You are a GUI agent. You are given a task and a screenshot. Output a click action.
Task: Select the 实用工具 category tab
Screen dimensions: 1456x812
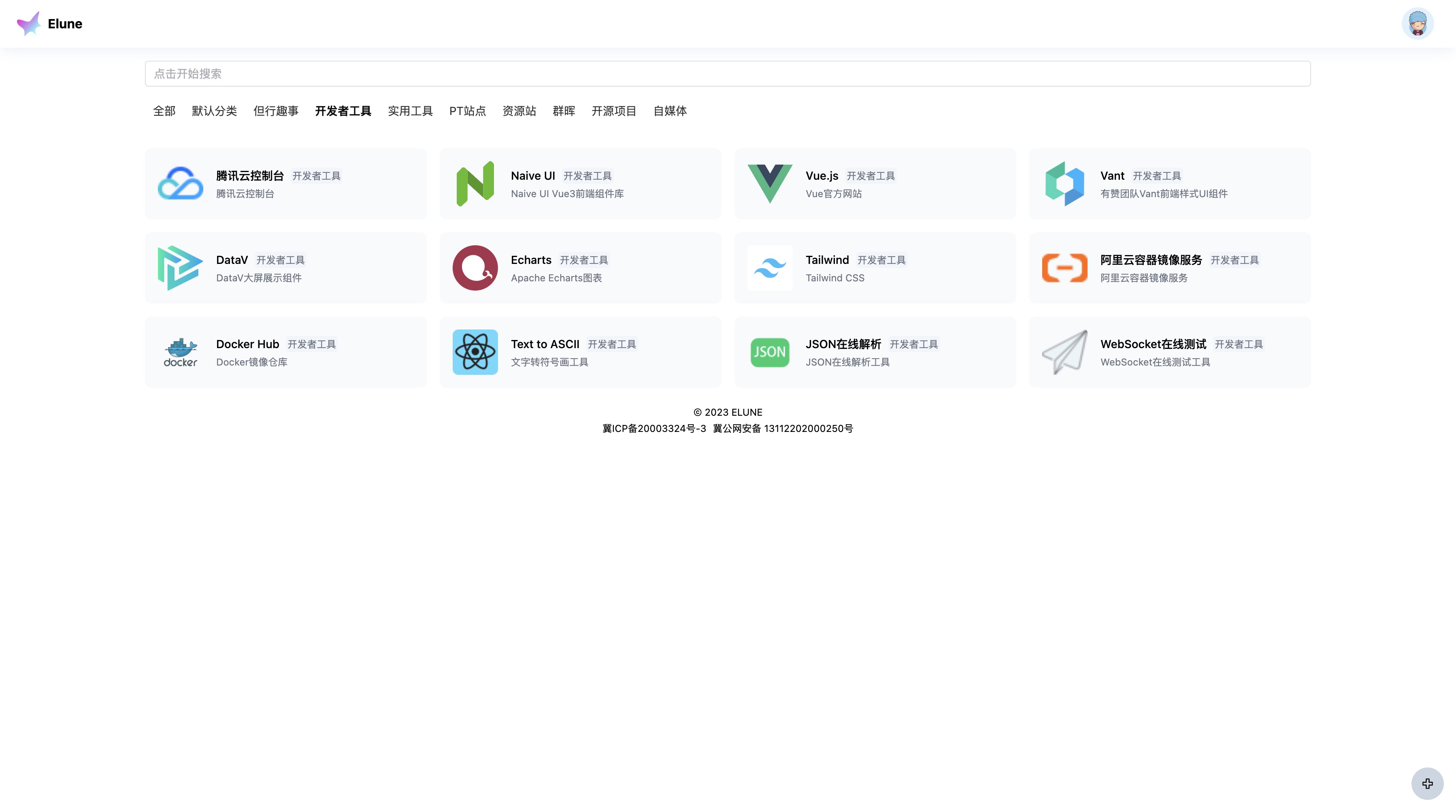tap(410, 111)
